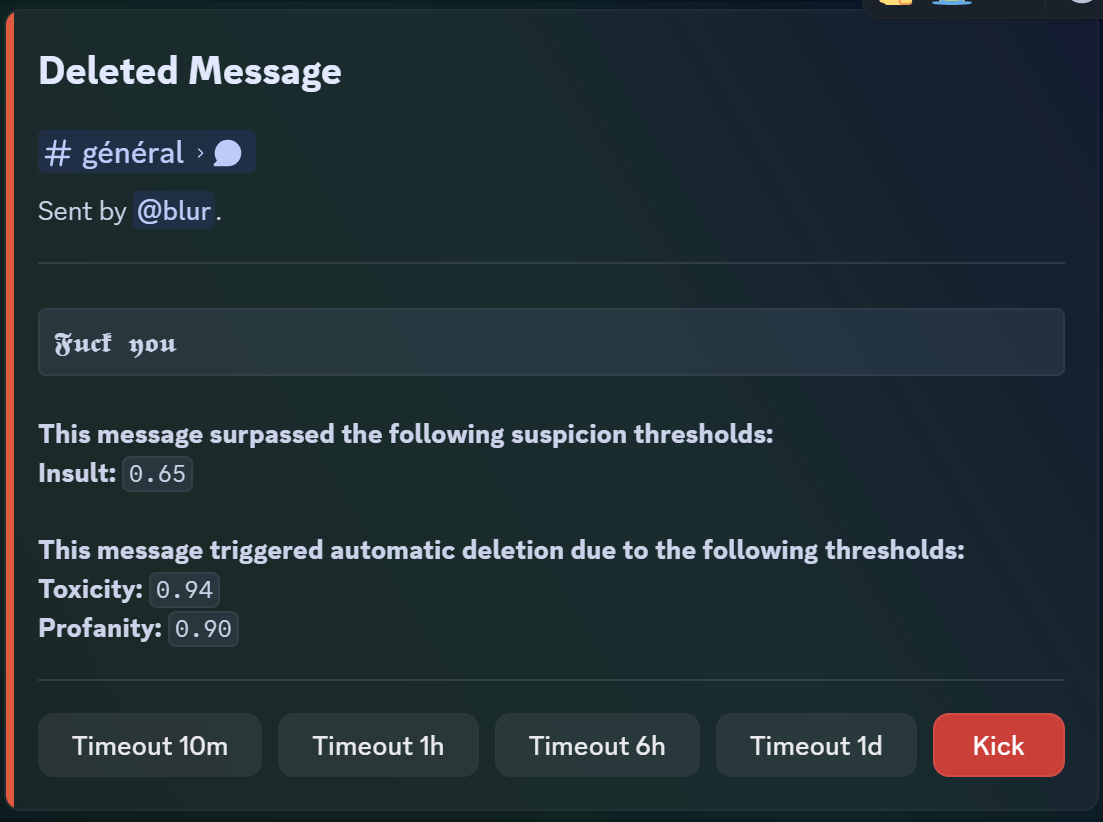Image resolution: width=1103 pixels, height=822 pixels.
Task: Click the Toxicity score 0.94 badge
Action: [185, 590]
